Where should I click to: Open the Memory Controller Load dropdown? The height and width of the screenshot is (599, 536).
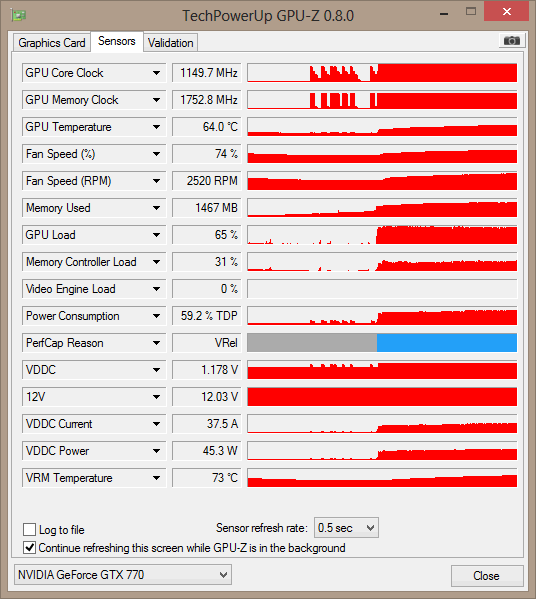click(x=156, y=262)
